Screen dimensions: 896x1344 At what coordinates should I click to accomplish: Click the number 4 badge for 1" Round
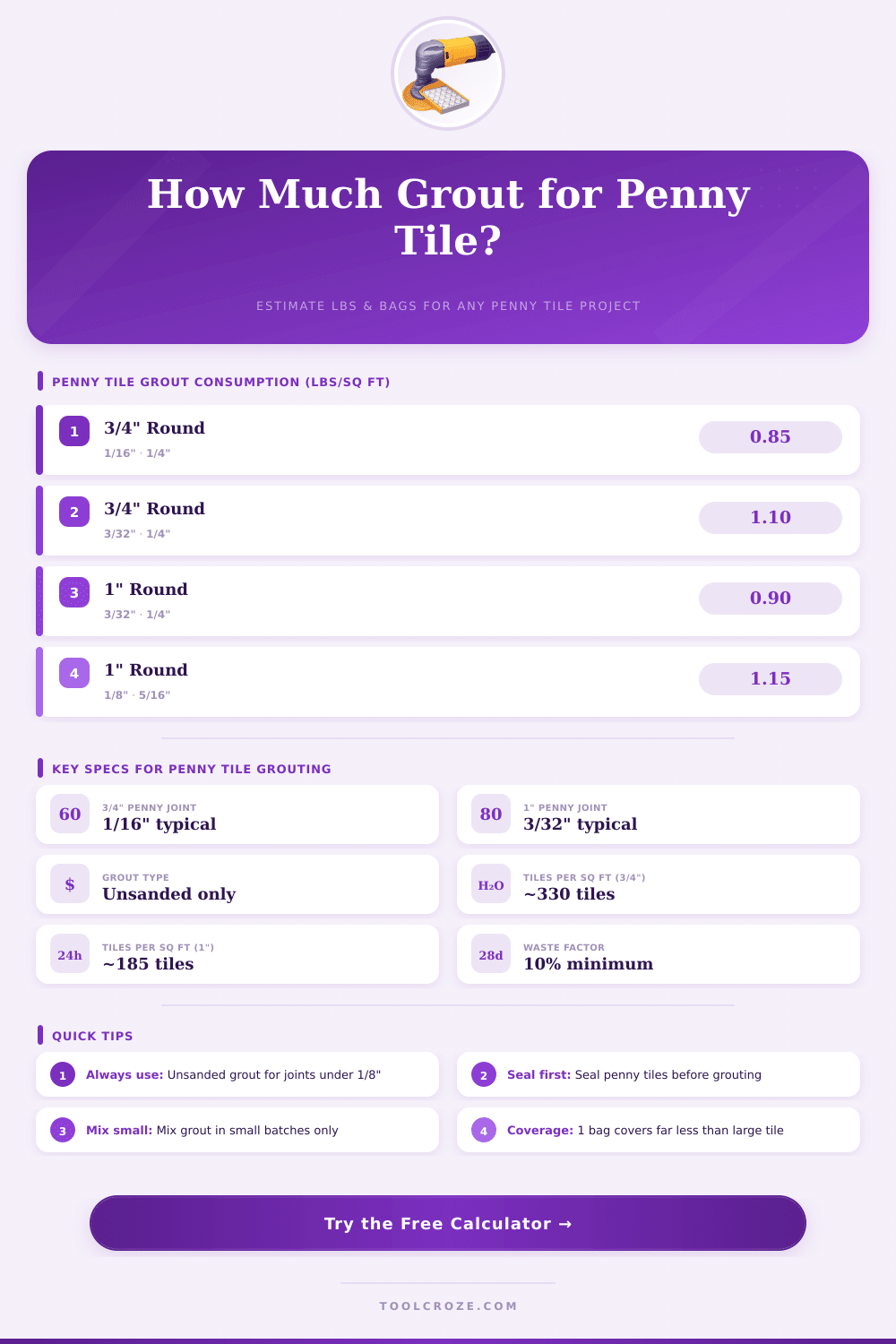pos(74,673)
